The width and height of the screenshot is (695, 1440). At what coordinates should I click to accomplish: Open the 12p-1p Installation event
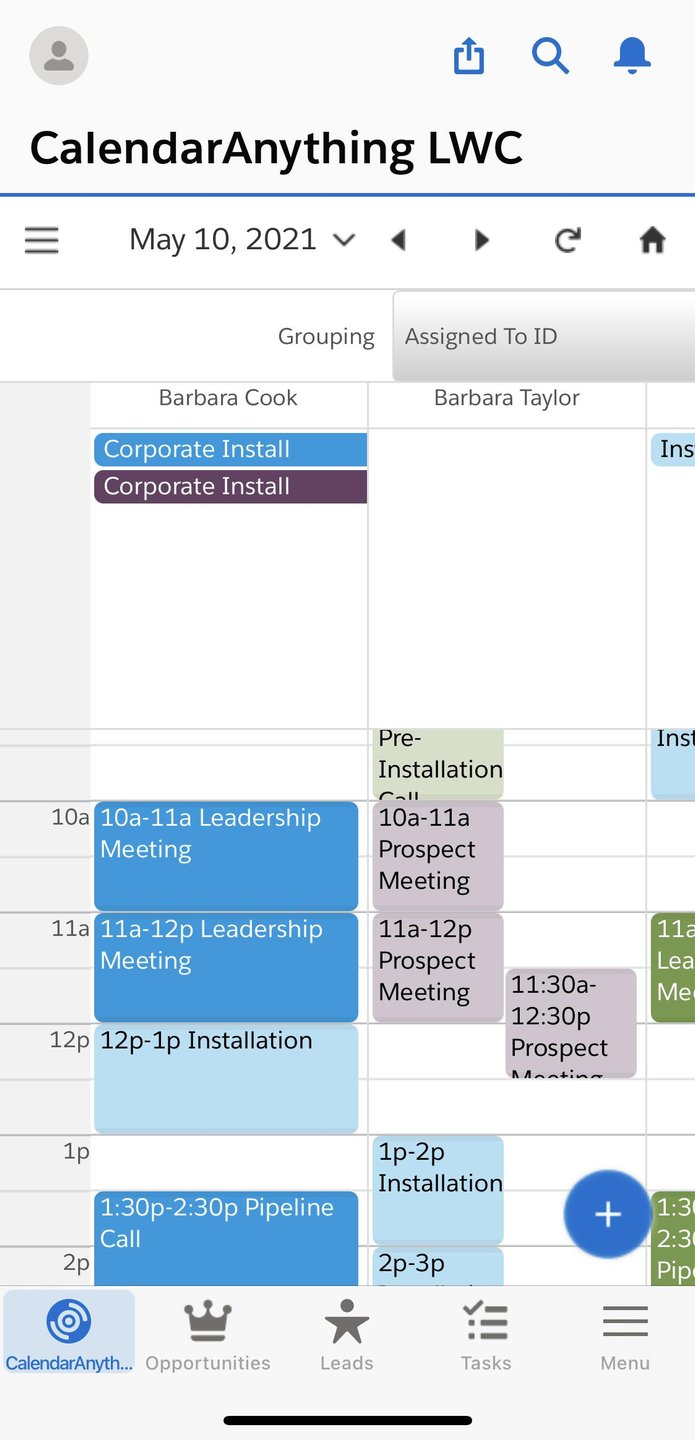[x=226, y=1078]
